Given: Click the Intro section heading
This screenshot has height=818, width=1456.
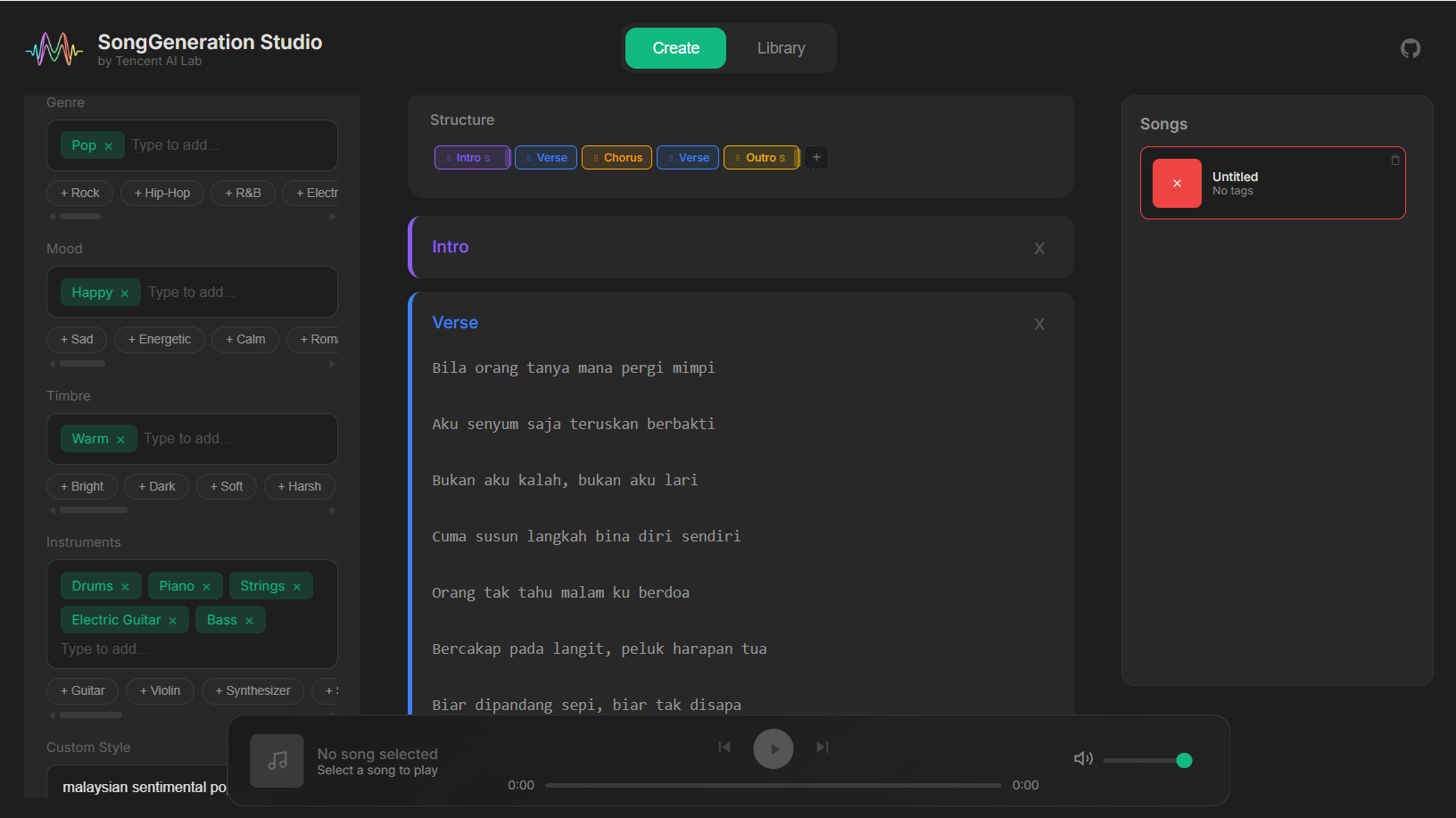Looking at the screenshot, I should coord(450,247).
